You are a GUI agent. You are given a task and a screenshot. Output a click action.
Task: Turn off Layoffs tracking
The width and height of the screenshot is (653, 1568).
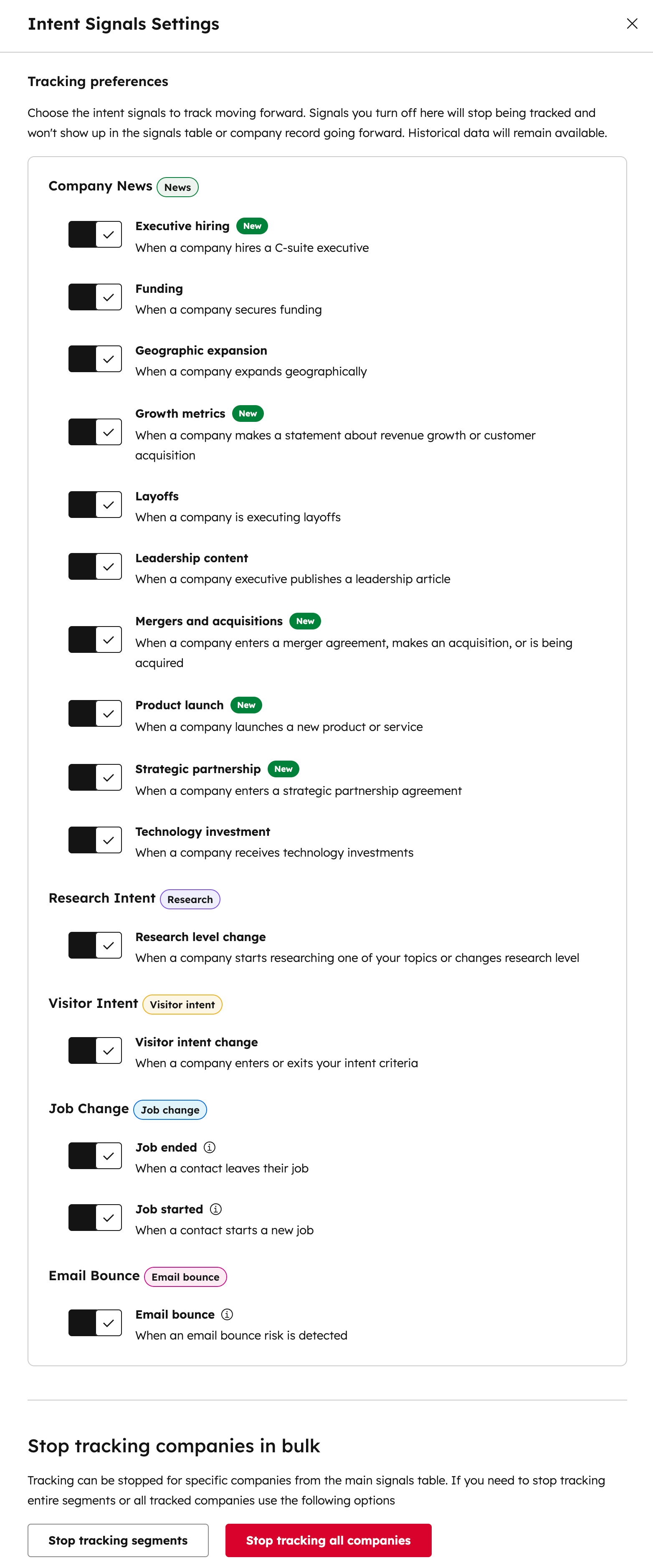(95, 504)
